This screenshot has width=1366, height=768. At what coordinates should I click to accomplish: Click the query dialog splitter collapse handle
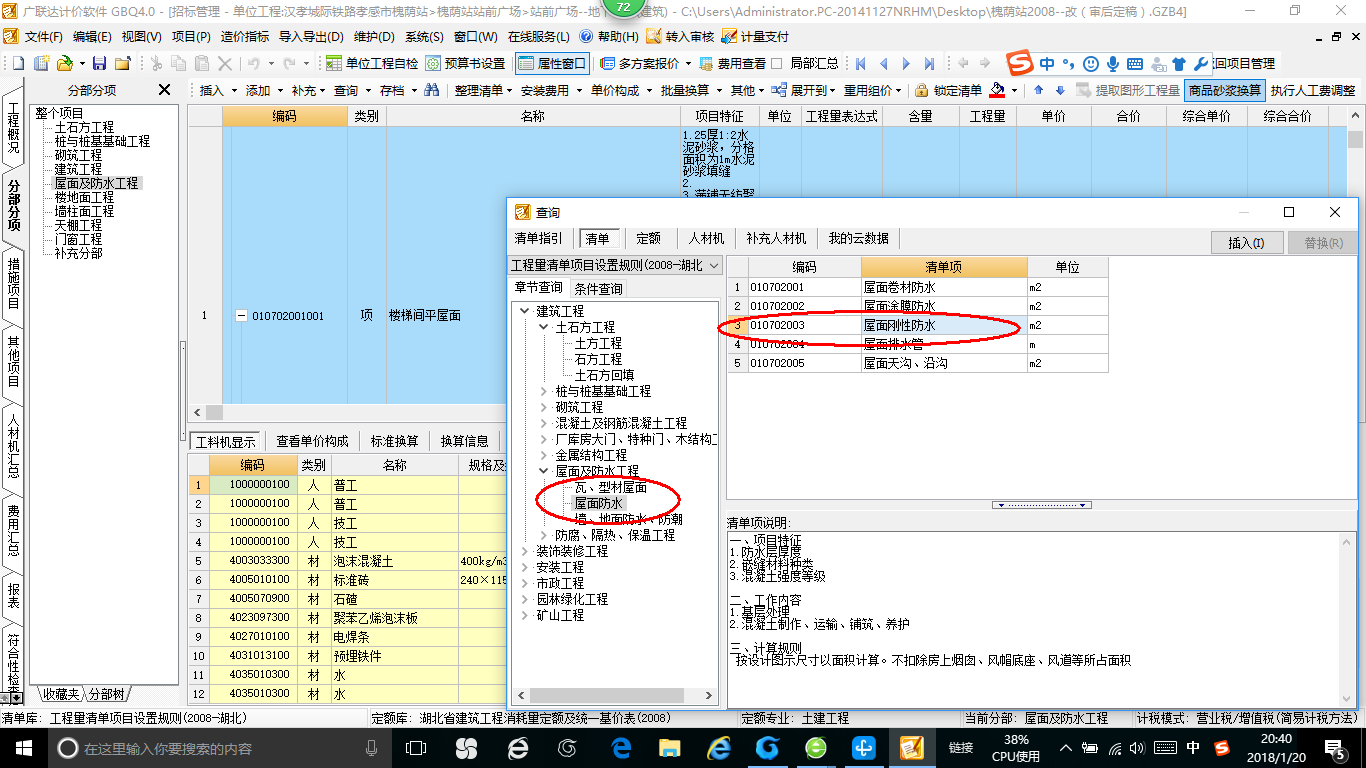[1041, 505]
